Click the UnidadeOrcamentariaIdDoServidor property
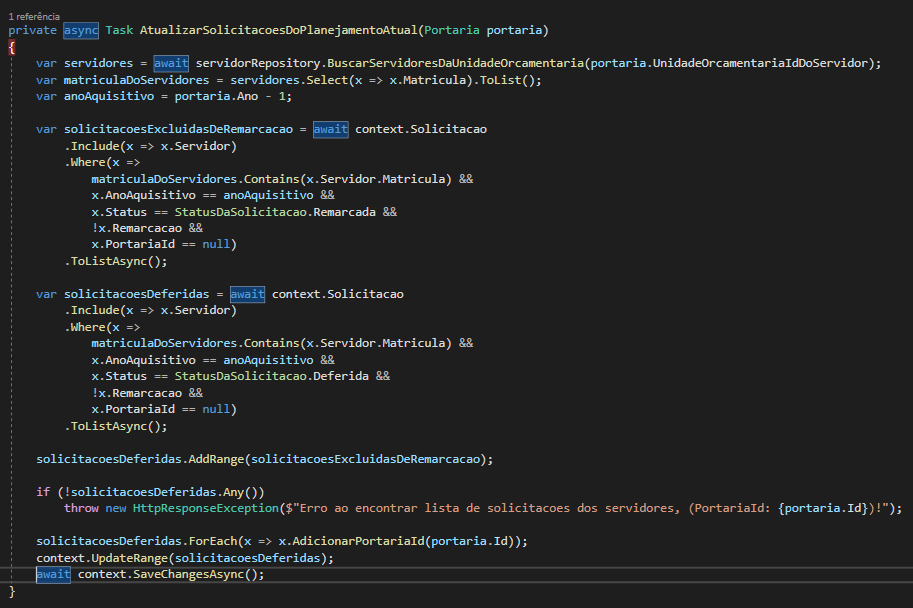The image size is (913, 608). (x=760, y=63)
